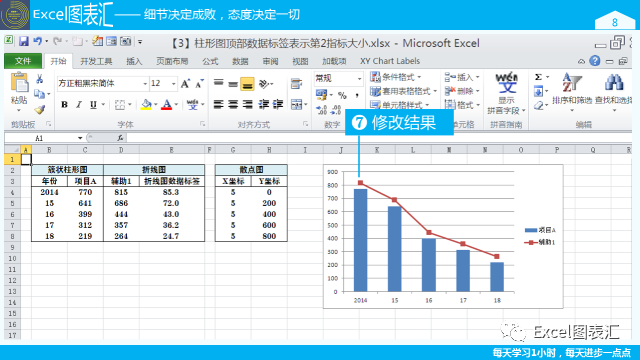Click the Save icon in quick access toolbar
This screenshot has width=640, height=360.
click(x=23, y=41)
